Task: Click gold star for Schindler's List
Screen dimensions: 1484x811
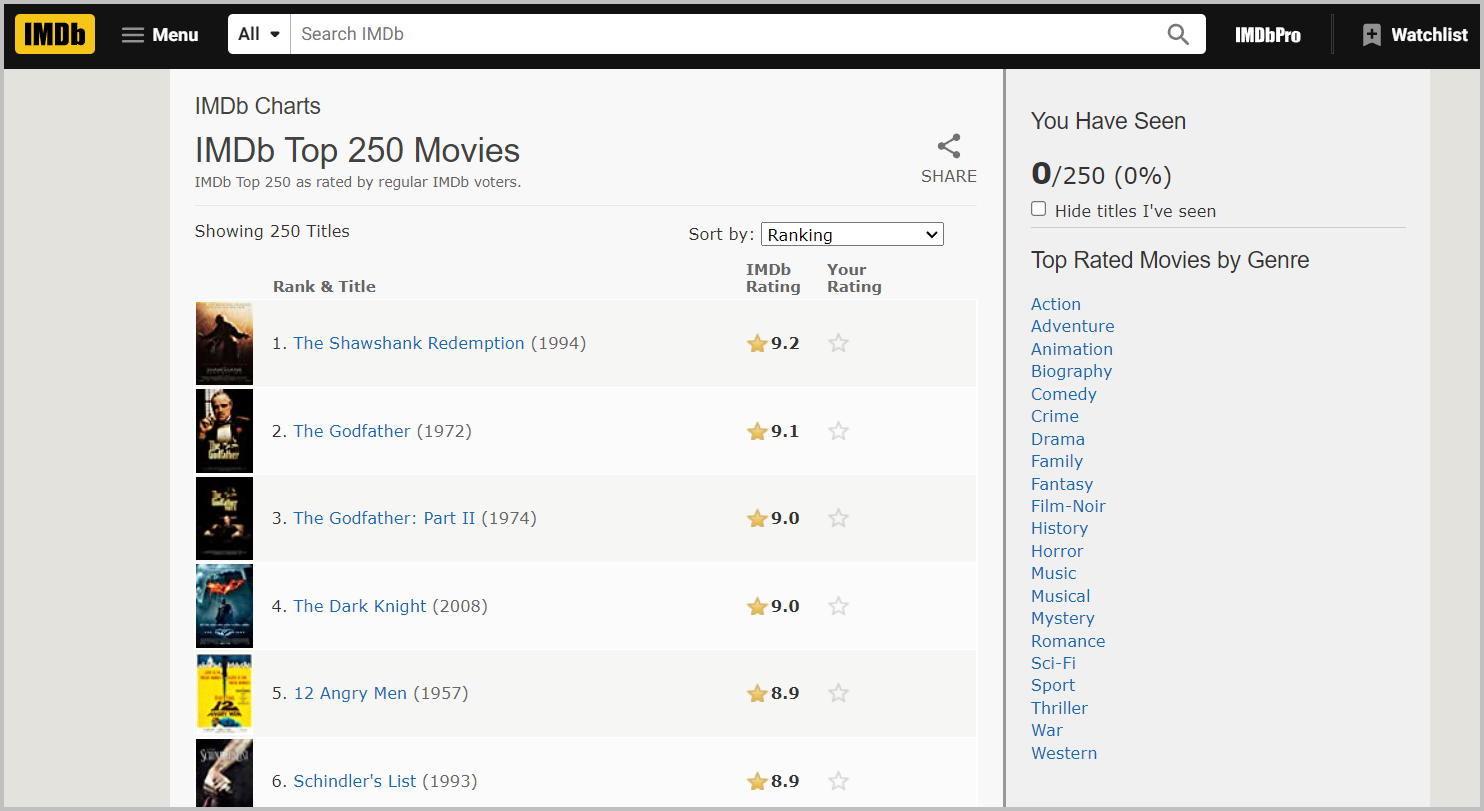Action: 757,781
